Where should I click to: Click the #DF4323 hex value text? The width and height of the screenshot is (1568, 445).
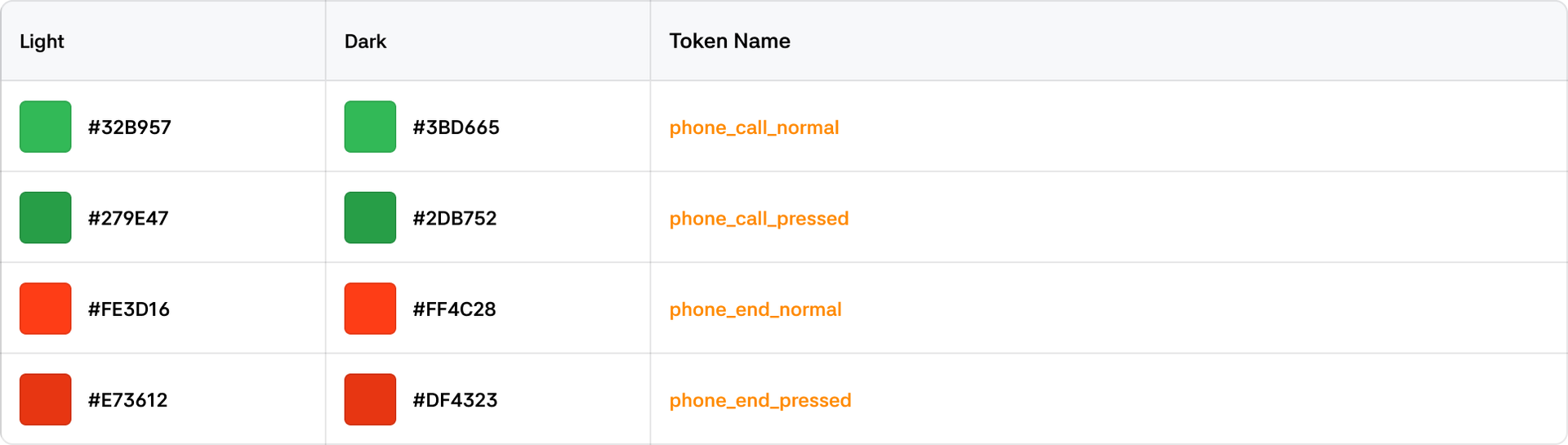coord(455,401)
